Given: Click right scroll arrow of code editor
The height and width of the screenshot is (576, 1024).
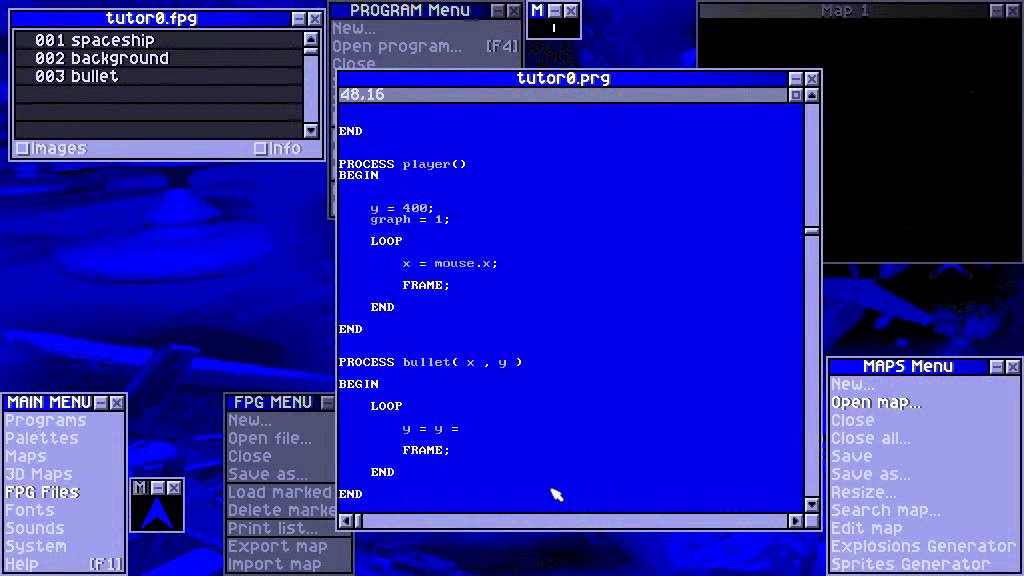Looking at the screenshot, I should coord(795,521).
